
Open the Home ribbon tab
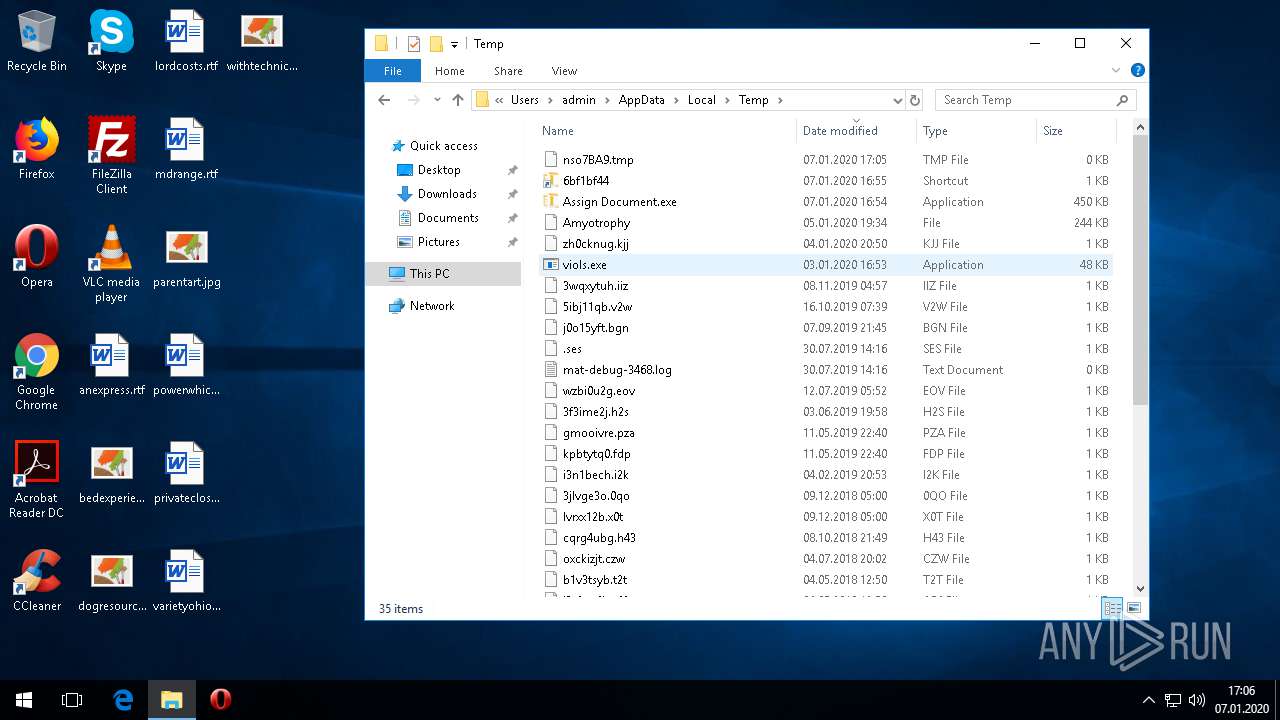pos(449,71)
